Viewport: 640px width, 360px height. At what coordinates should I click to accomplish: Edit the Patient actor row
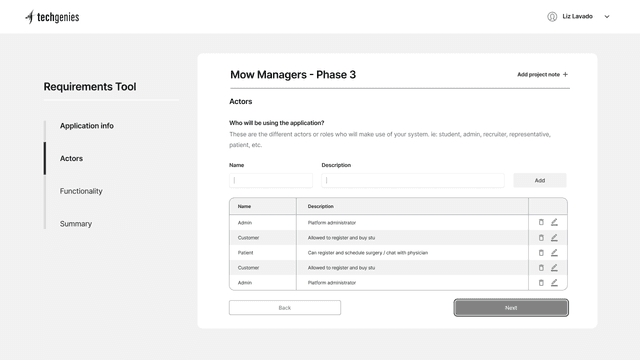(554, 253)
